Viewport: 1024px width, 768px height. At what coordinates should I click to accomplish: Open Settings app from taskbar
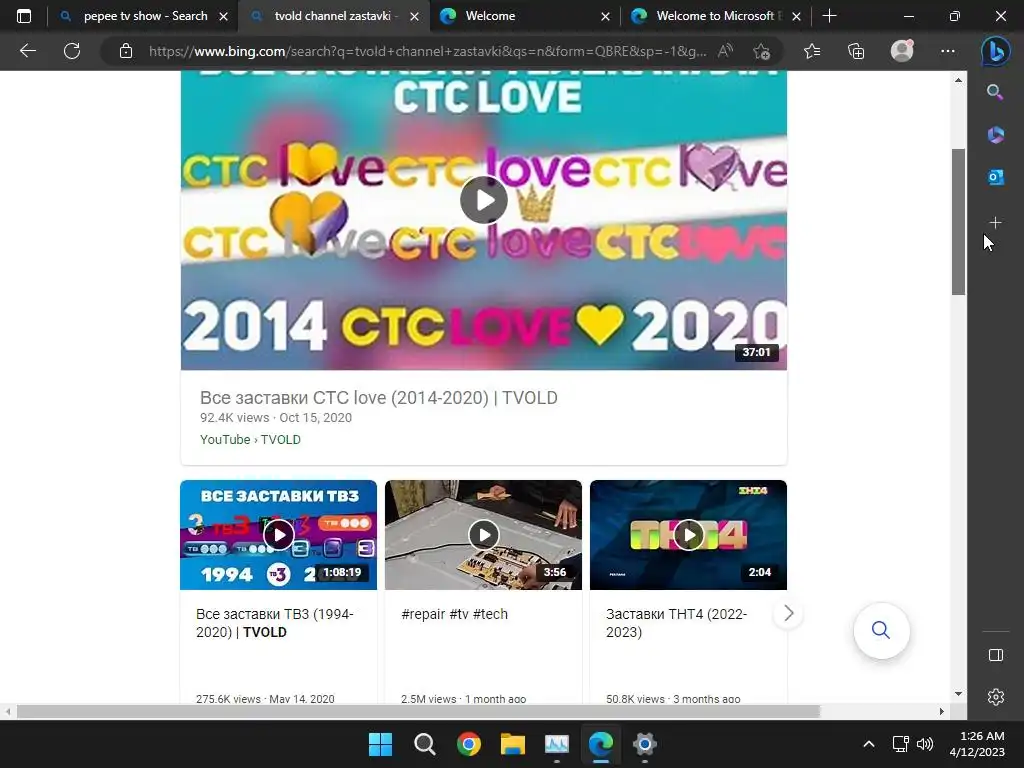point(645,744)
